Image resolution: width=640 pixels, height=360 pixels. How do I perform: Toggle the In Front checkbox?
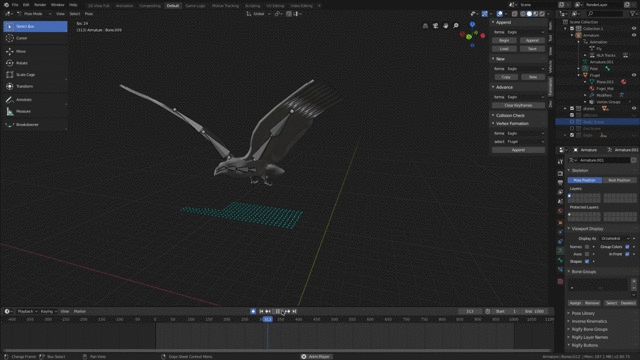627,254
